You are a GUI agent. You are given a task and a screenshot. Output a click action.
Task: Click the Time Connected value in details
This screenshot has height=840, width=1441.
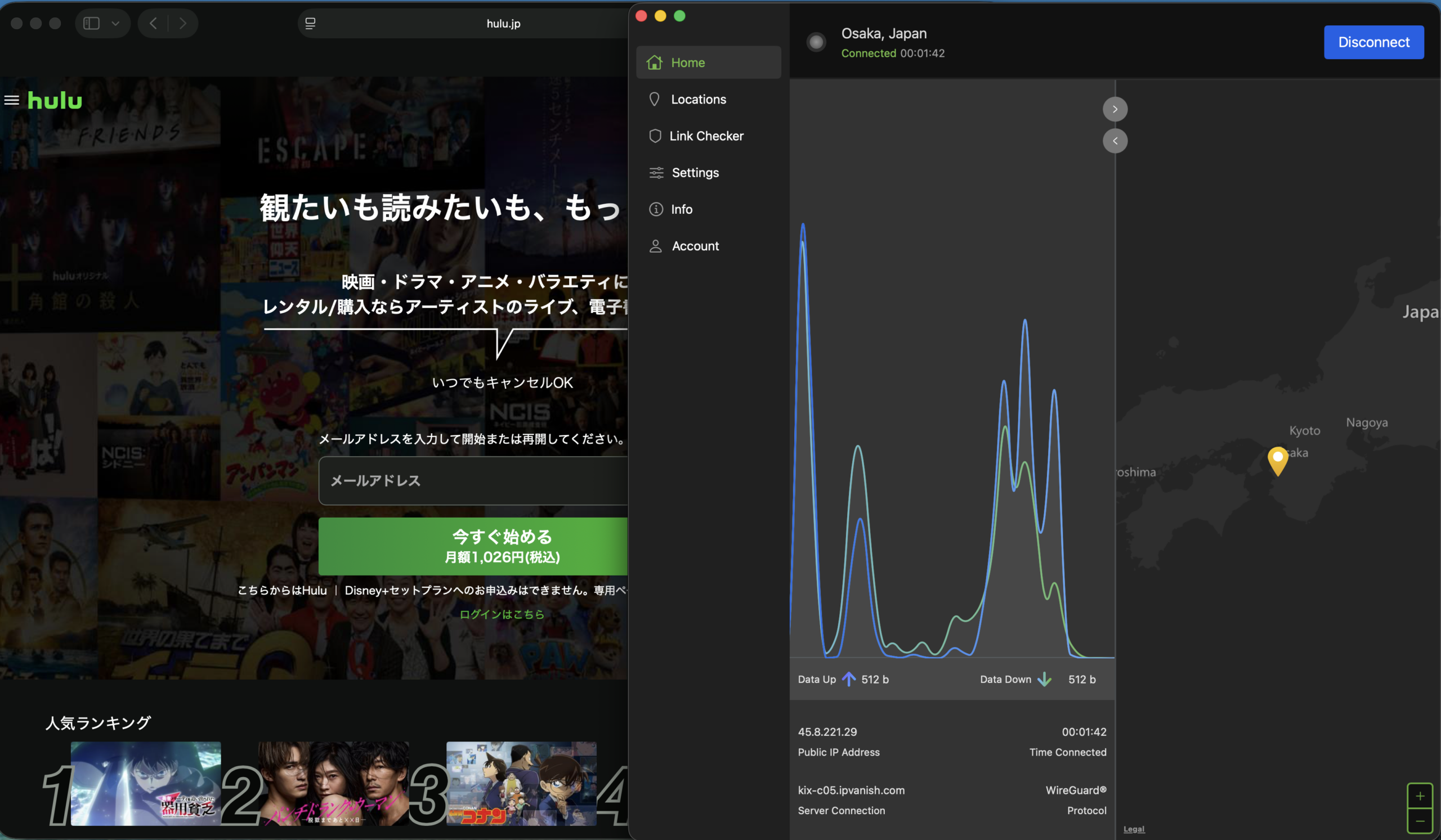(x=1084, y=731)
